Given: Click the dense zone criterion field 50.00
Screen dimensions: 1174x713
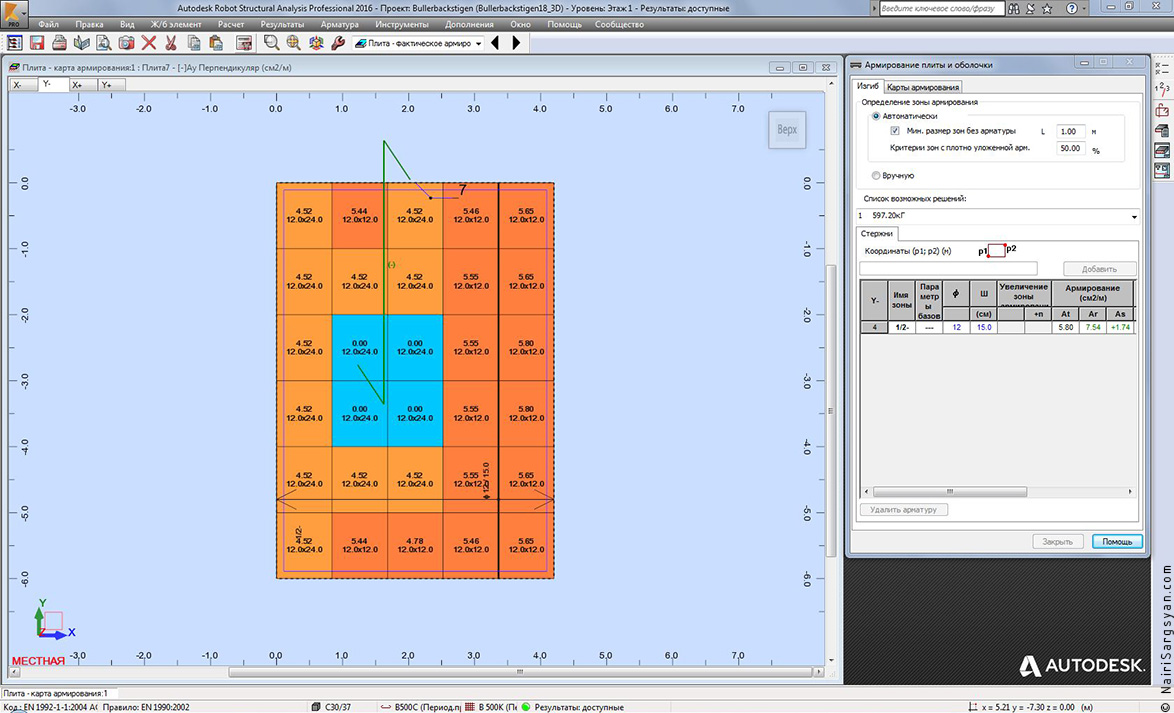Looking at the screenshot, I should click(1071, 148).
